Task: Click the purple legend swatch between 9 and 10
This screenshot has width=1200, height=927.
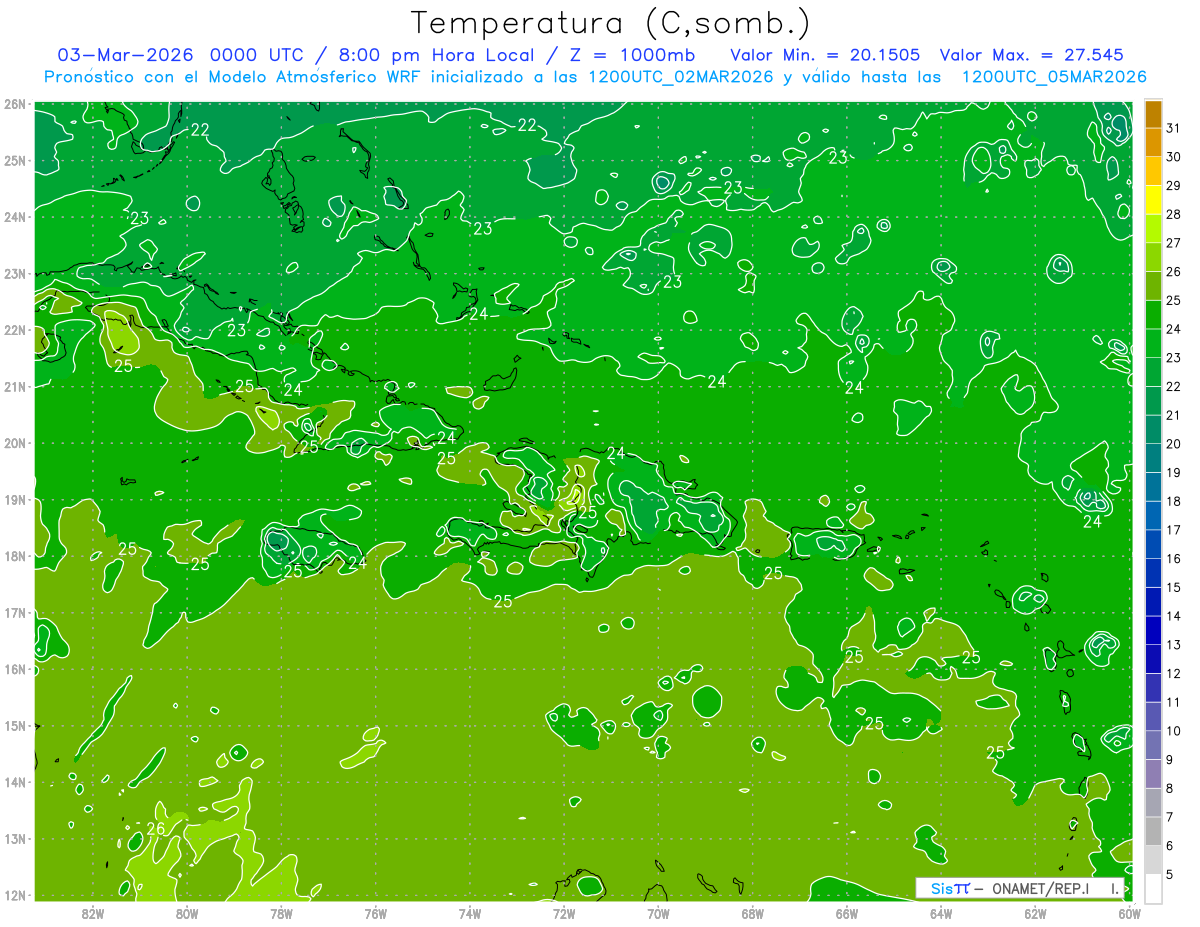Action: (x=1153, y=745)
